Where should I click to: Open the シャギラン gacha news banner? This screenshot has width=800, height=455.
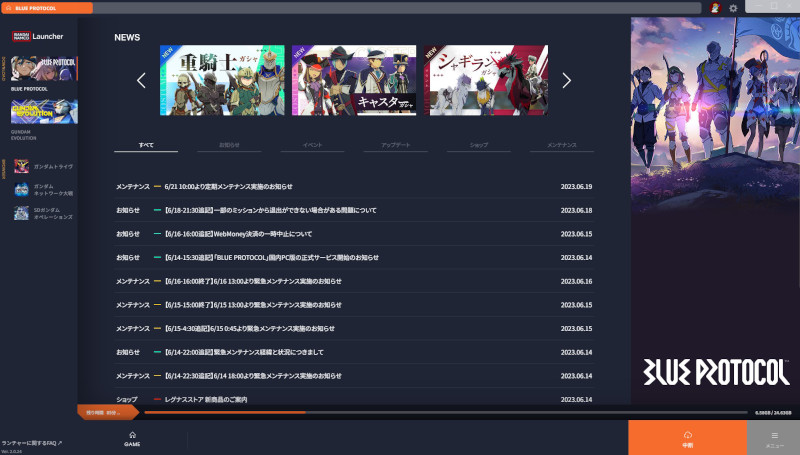pyautogui.click(x=486, y=80)
